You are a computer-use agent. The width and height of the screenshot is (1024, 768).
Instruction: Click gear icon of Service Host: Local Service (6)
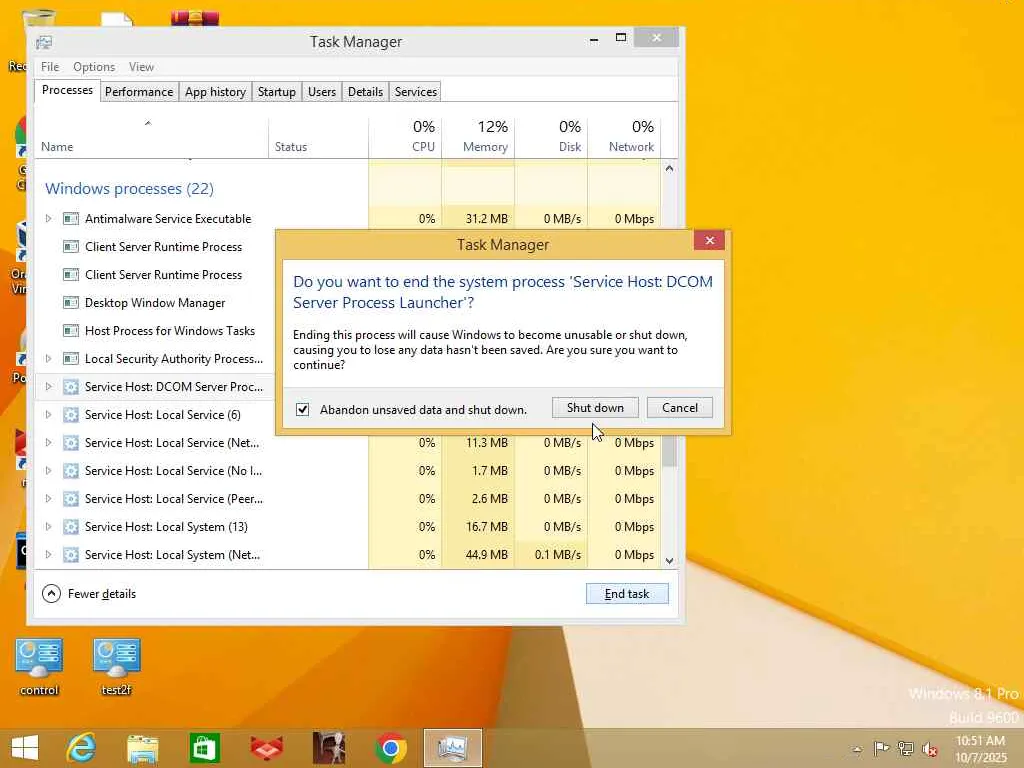click(x=71, y=415)
